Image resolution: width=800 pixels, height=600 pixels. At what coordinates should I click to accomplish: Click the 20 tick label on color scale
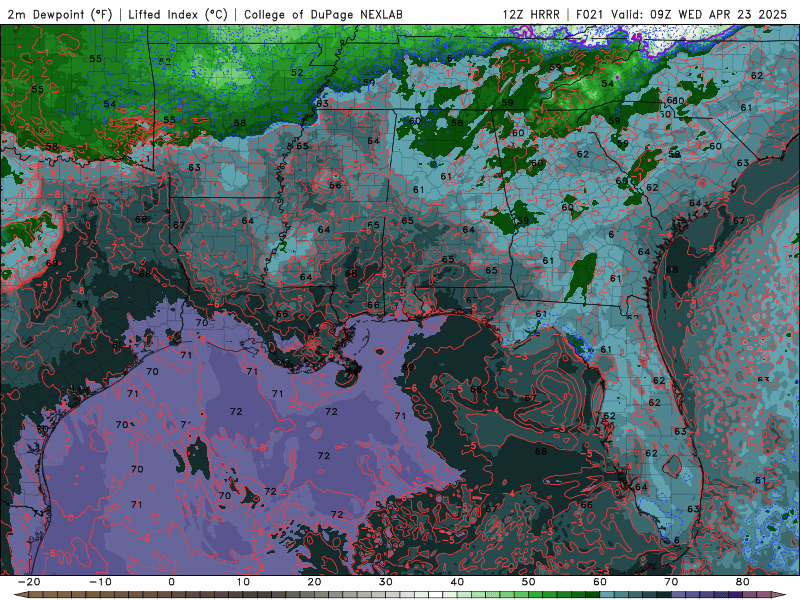314,582
